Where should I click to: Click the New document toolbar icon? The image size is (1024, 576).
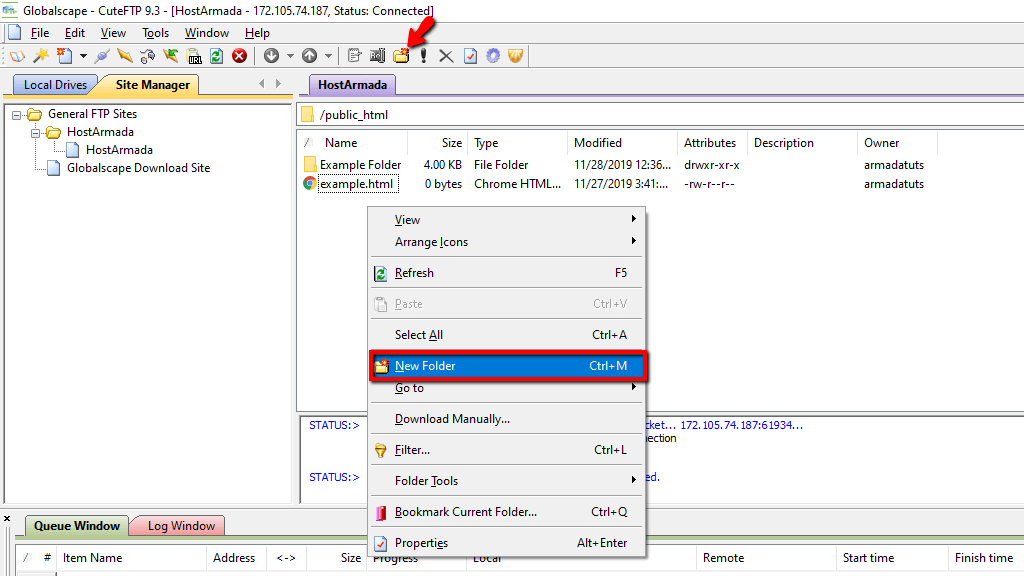click(64, 56)
